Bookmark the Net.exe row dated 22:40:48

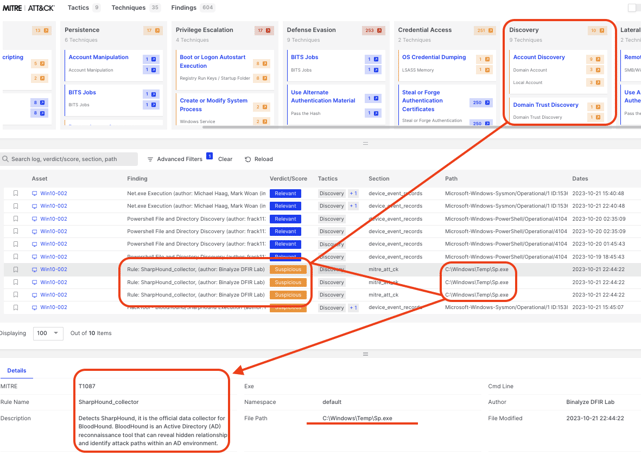point(16,206)
